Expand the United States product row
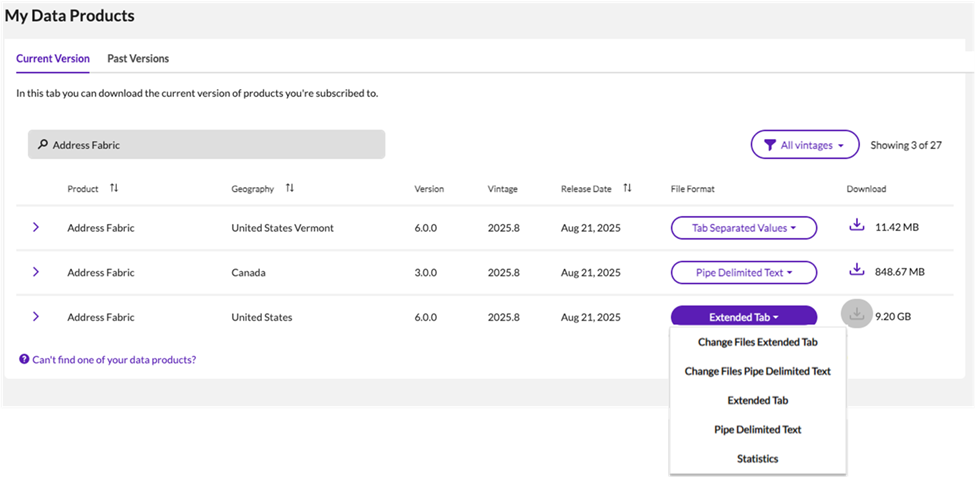Image resolution: width=975 pixels, height=478 pixels. [36, 316]
